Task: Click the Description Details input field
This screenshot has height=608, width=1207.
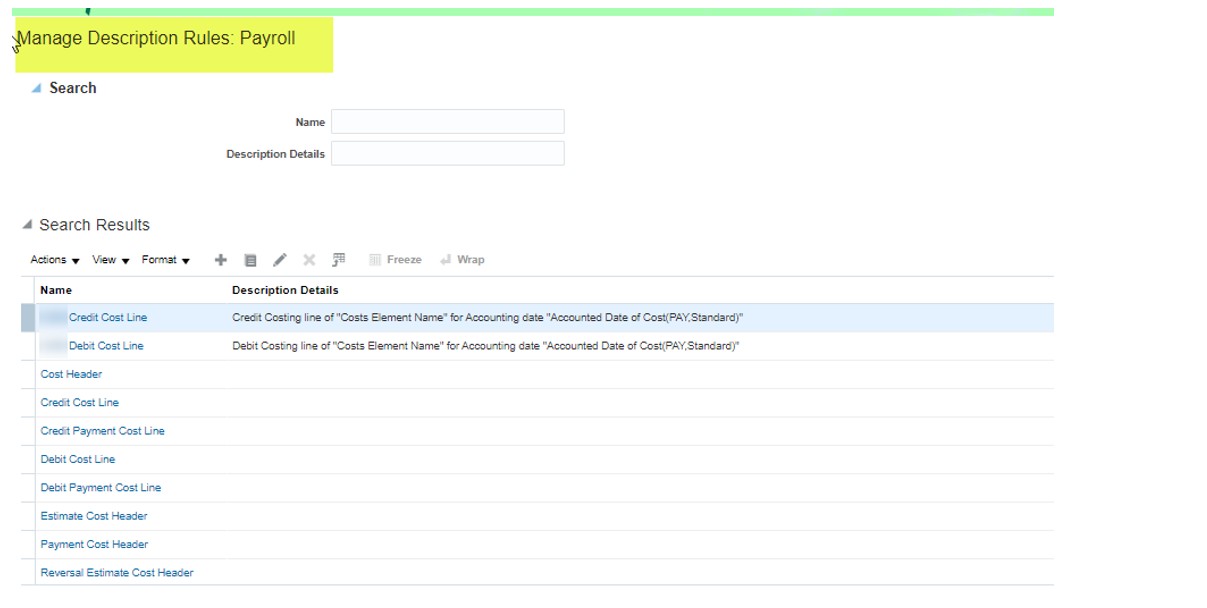Action: click(x=447, y=154)
